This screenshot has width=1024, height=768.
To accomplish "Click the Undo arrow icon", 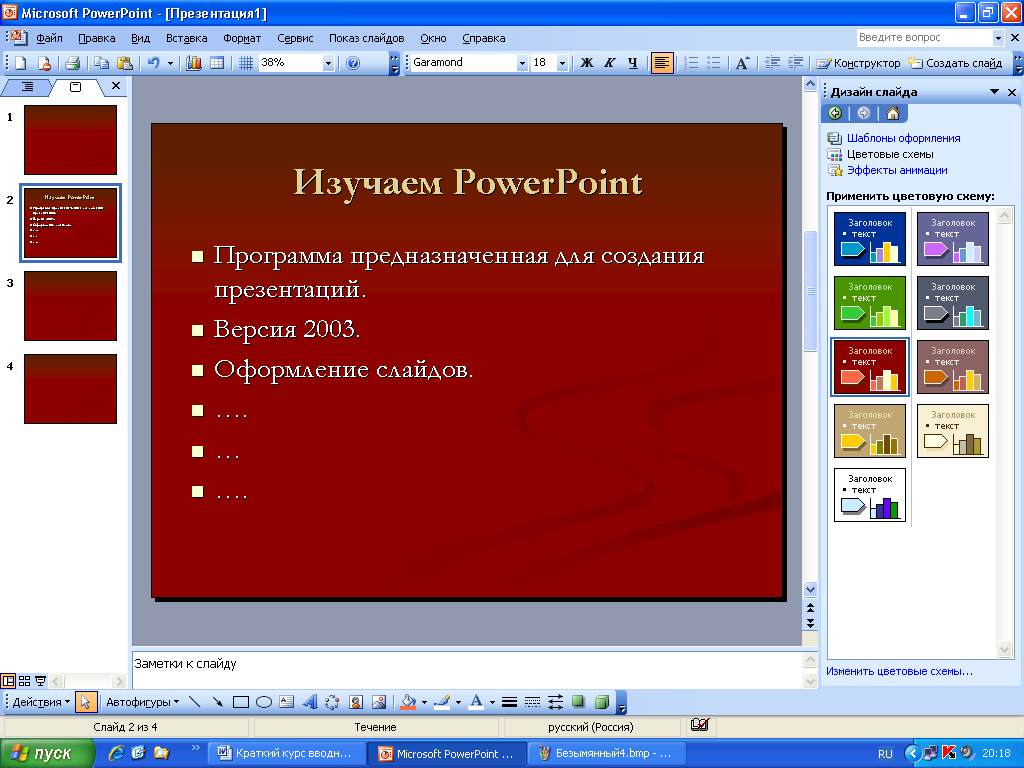I will point(153,63).
